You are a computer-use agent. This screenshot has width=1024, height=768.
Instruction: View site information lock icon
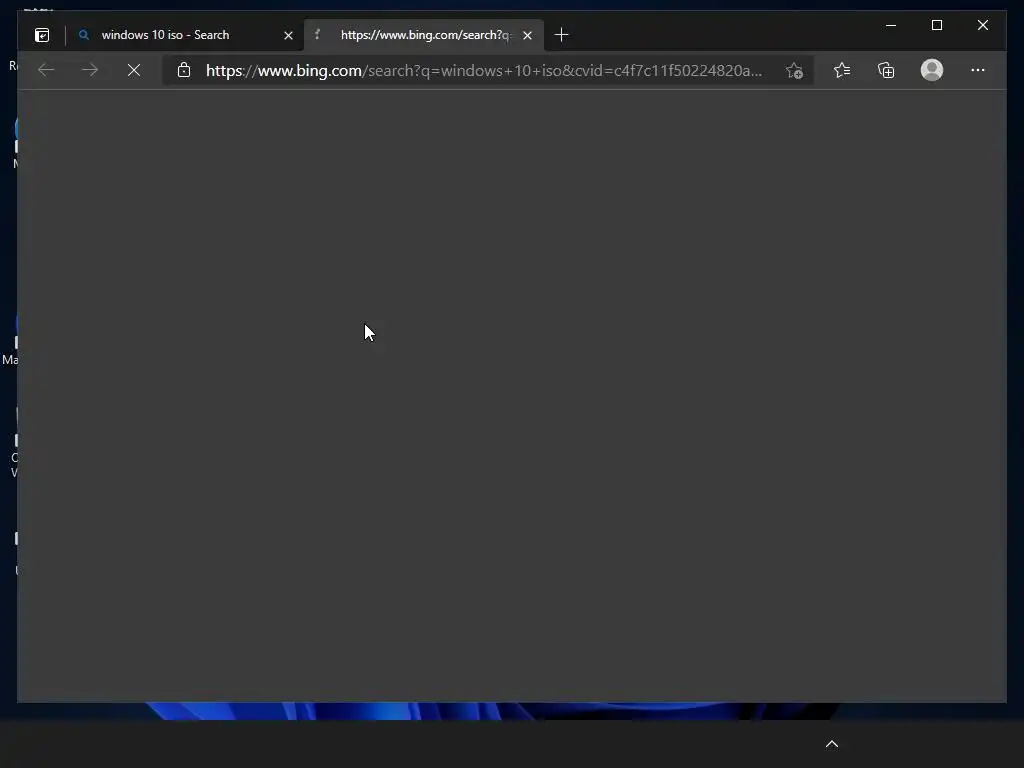click(184, 70)
